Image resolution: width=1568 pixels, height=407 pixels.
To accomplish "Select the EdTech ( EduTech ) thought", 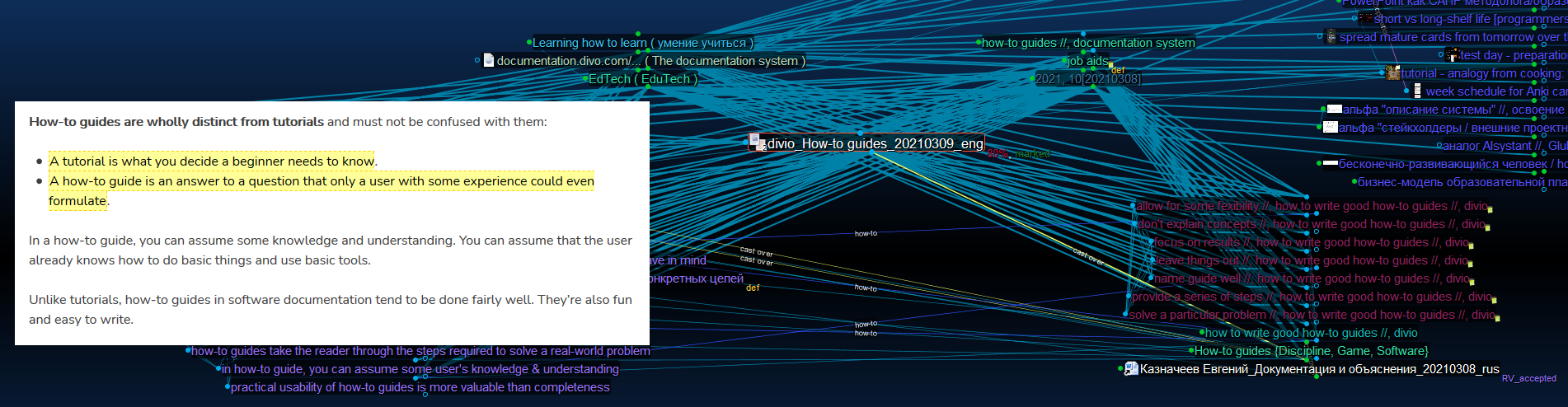I will [x=643, y=79].
